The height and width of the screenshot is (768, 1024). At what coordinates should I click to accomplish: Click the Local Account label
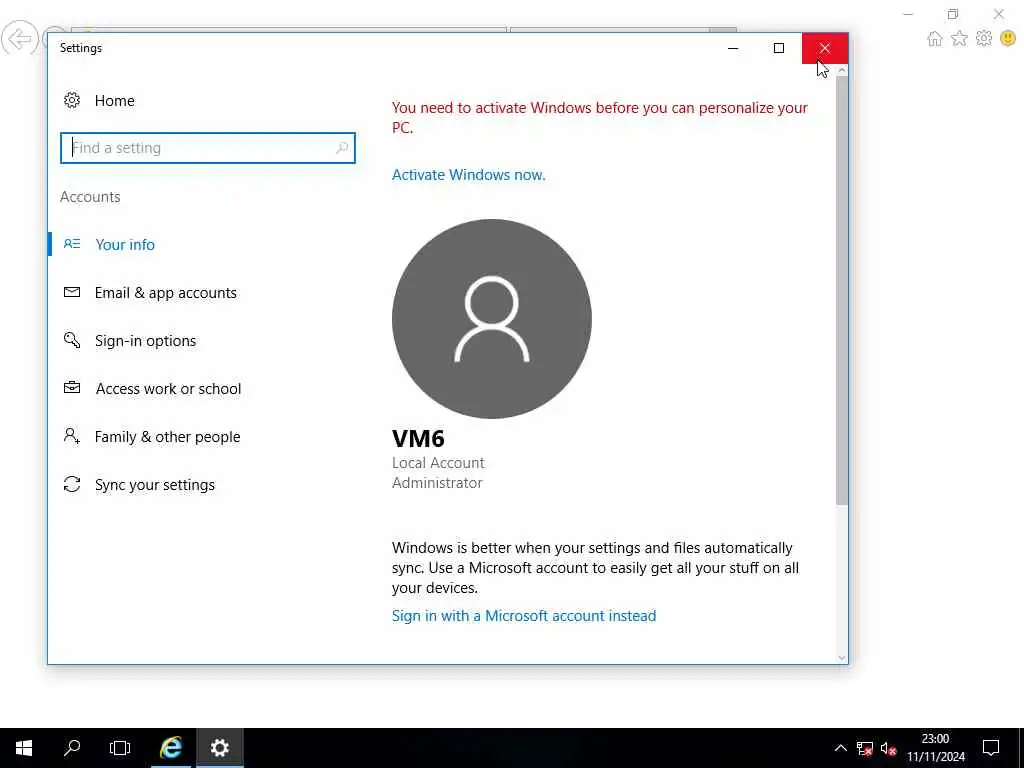tap(438, 462)
